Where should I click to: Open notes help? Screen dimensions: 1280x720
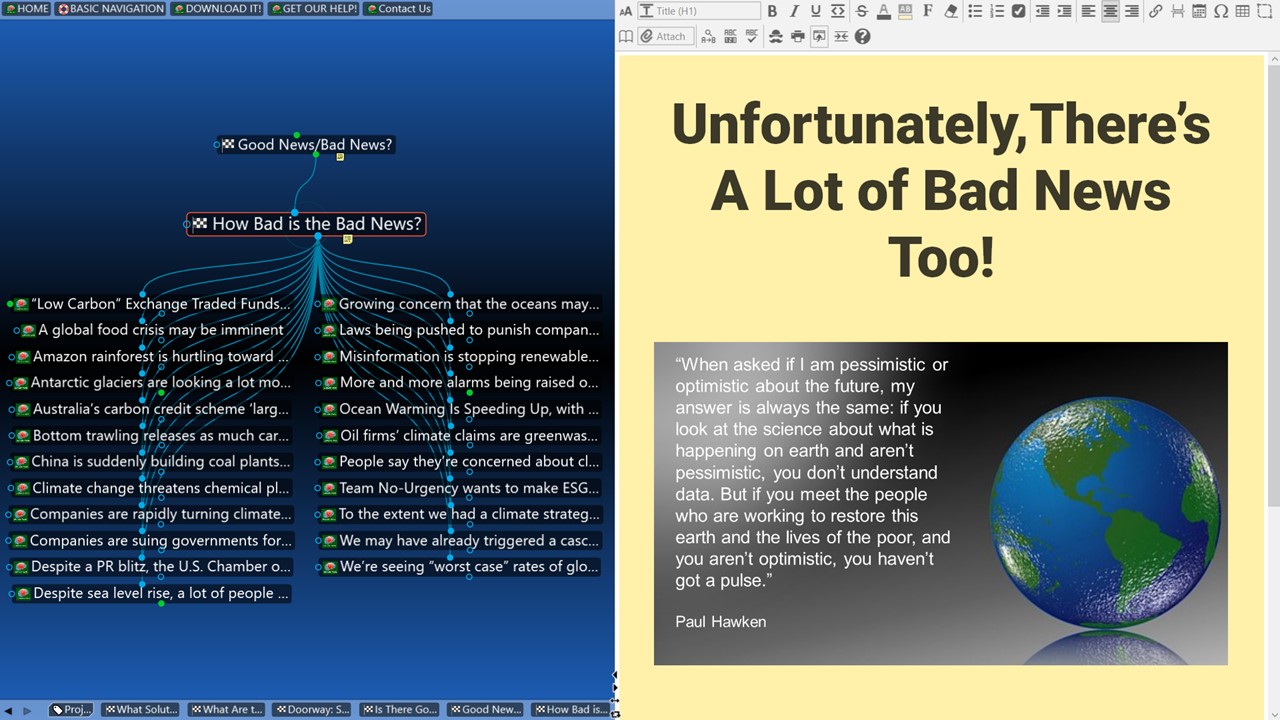coord(862,36)
